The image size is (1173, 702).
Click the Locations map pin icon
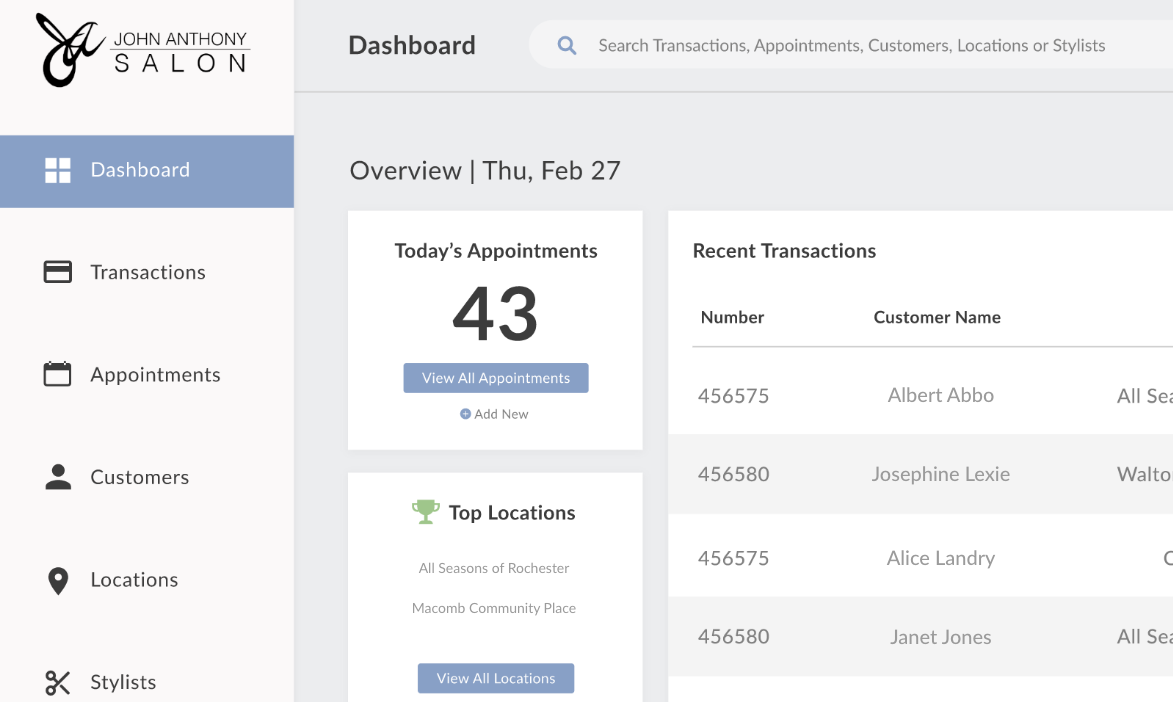pyautogui.click(x=58, y=581)
